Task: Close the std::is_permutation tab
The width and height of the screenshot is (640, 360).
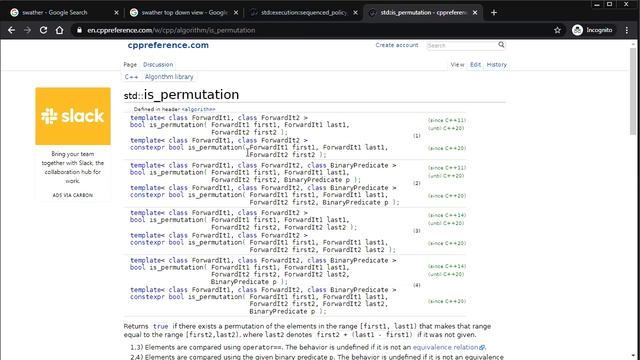Action: [475, 13]
